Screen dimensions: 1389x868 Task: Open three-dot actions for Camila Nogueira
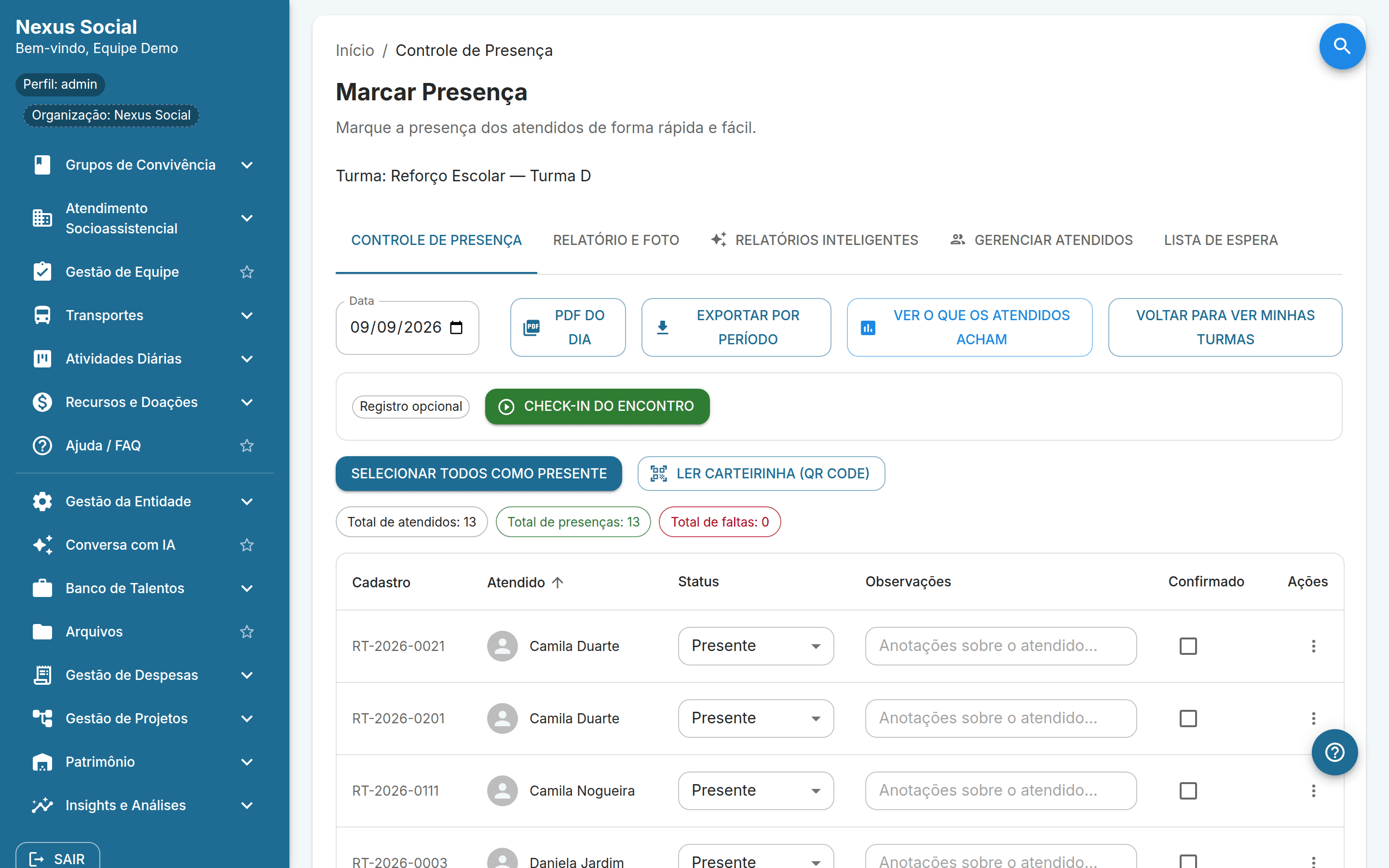click(x=1313, y=790)
